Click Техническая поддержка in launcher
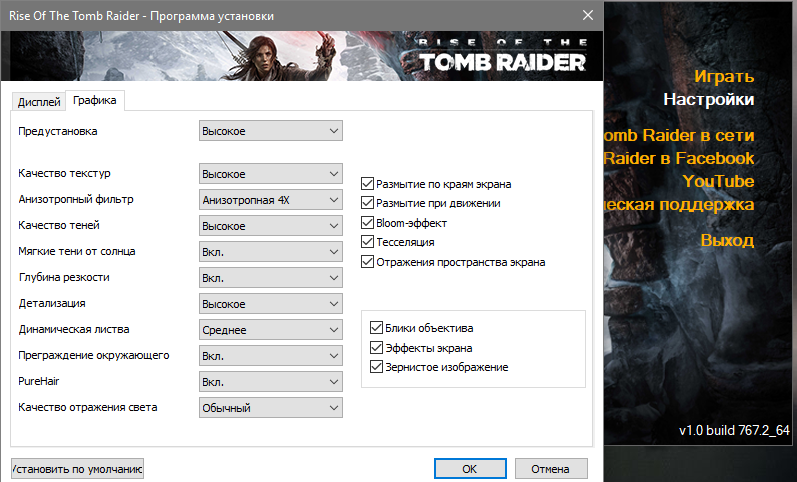797x482 pixels. [679, 204]
